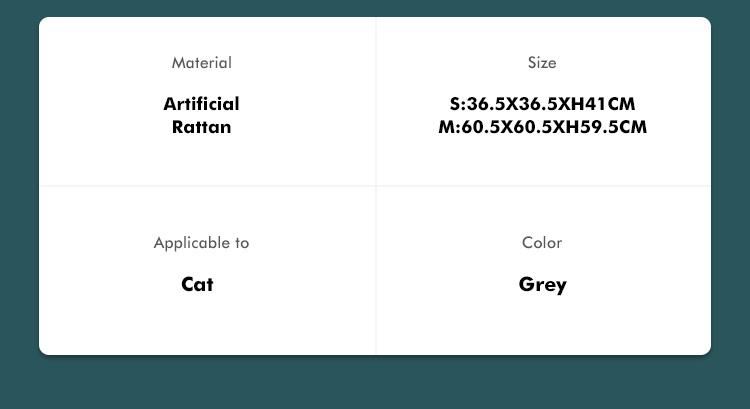Click the Size heading label
Screen dimensions: 750x409
542,63
